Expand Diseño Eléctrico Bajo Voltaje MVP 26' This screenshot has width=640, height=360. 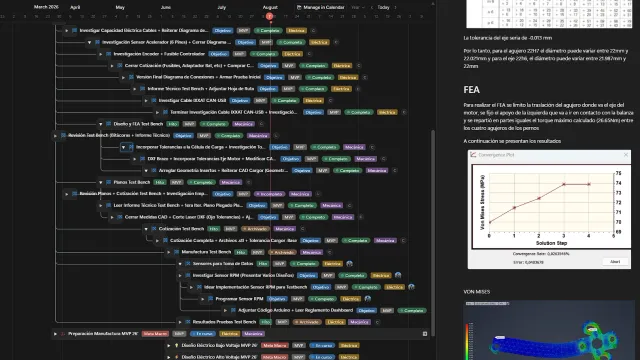[169, 345]
